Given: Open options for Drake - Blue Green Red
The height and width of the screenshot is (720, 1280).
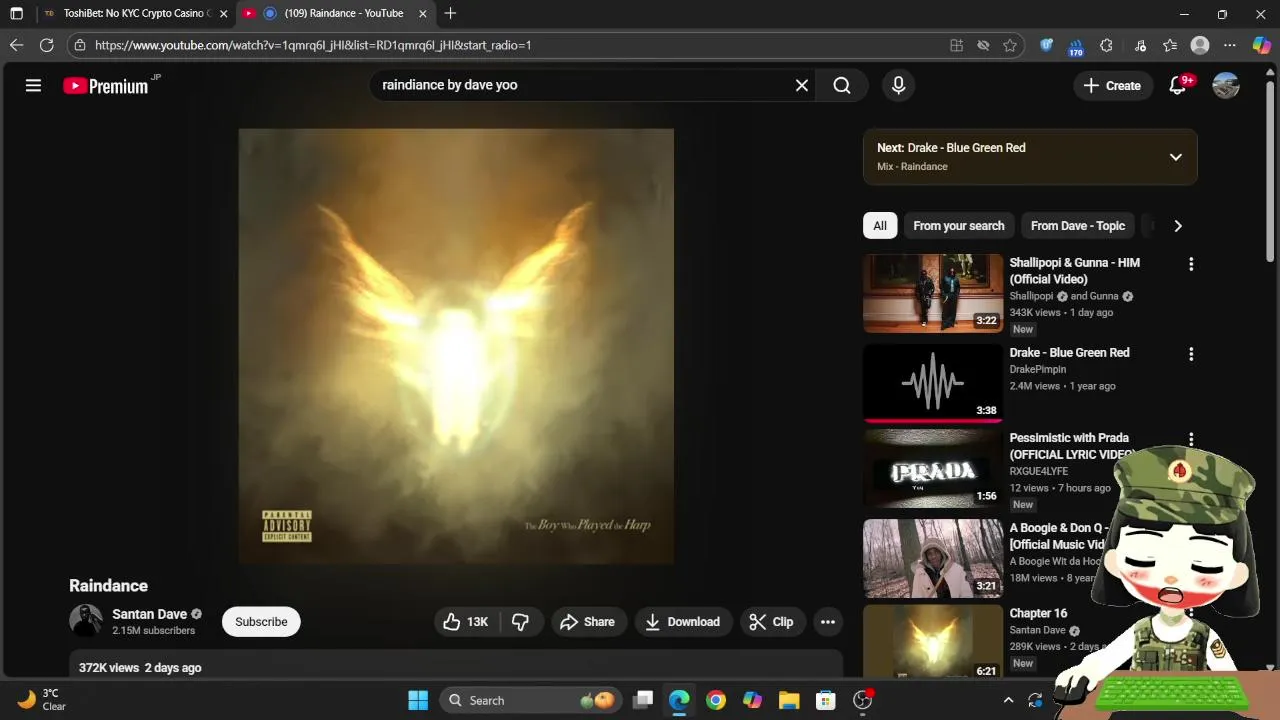Looking at the screenshot, I should tap(1191, 354).
